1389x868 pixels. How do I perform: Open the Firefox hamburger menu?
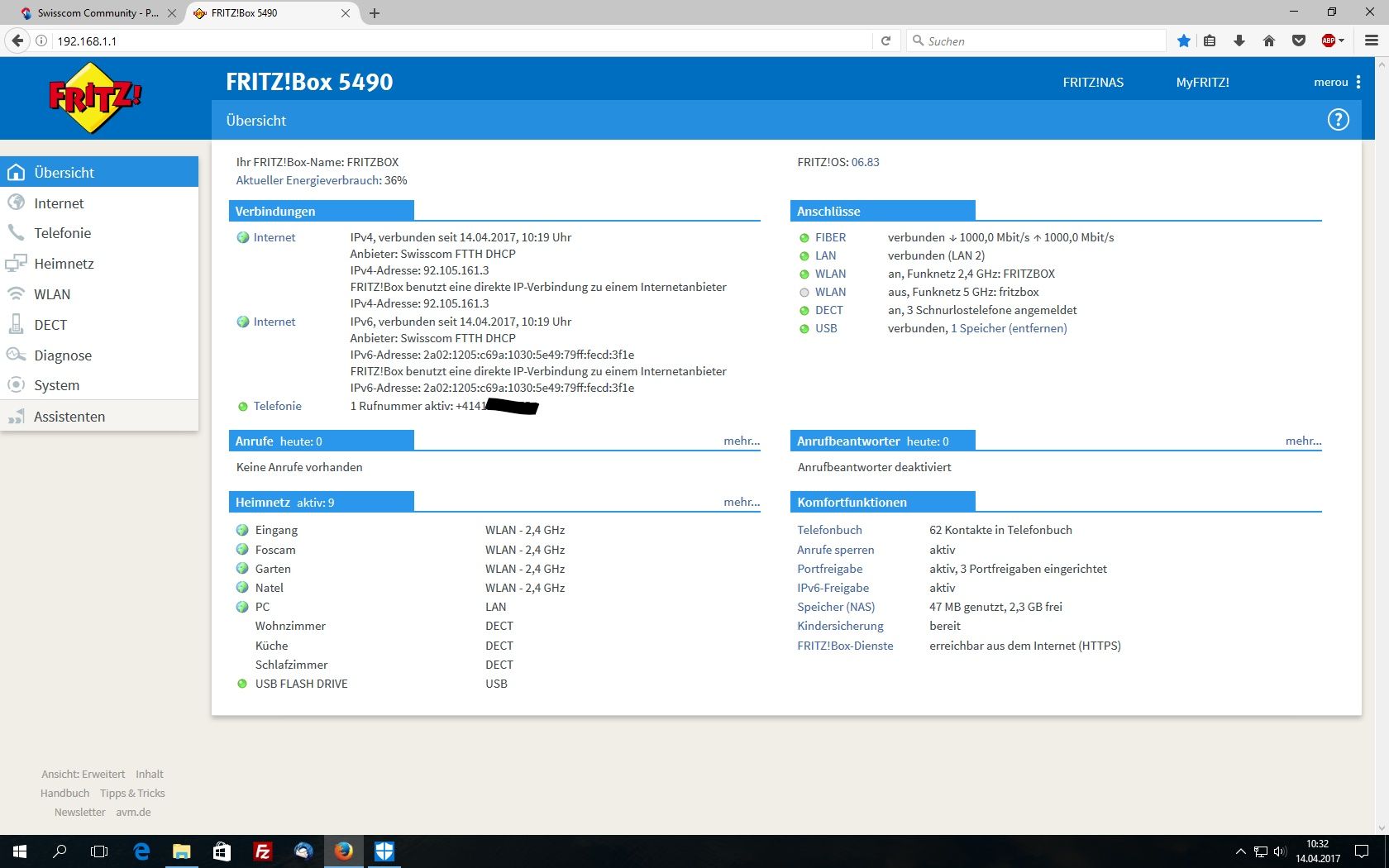1372,41
